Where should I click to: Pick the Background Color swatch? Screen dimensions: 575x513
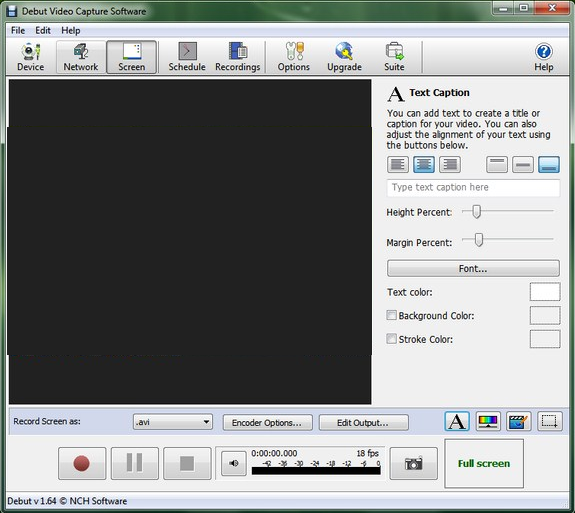coord(545,315)
